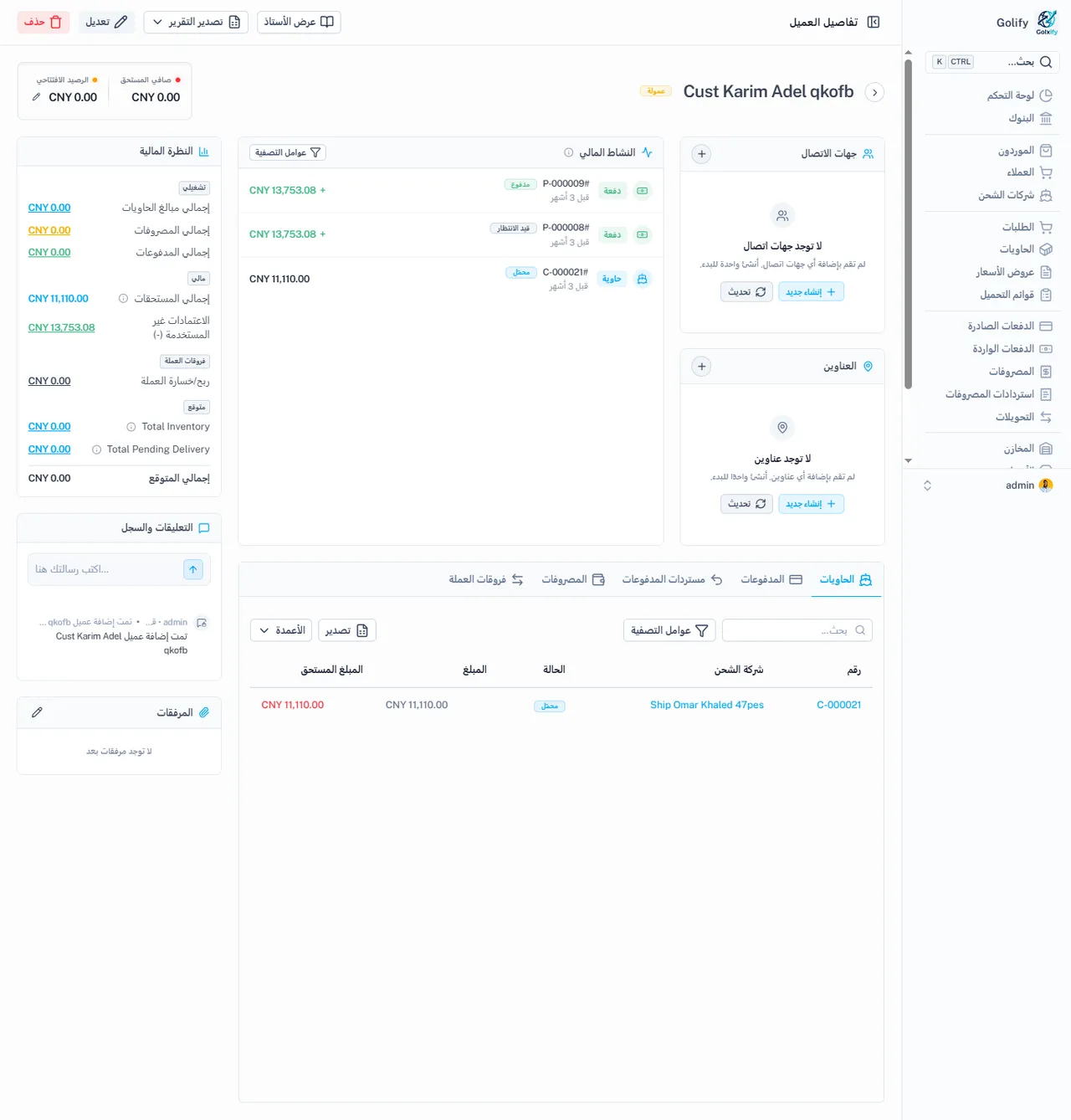1071x1120 pixels.
Task: Click the sidebar vertical scrollbar
Action: (908, 224)
